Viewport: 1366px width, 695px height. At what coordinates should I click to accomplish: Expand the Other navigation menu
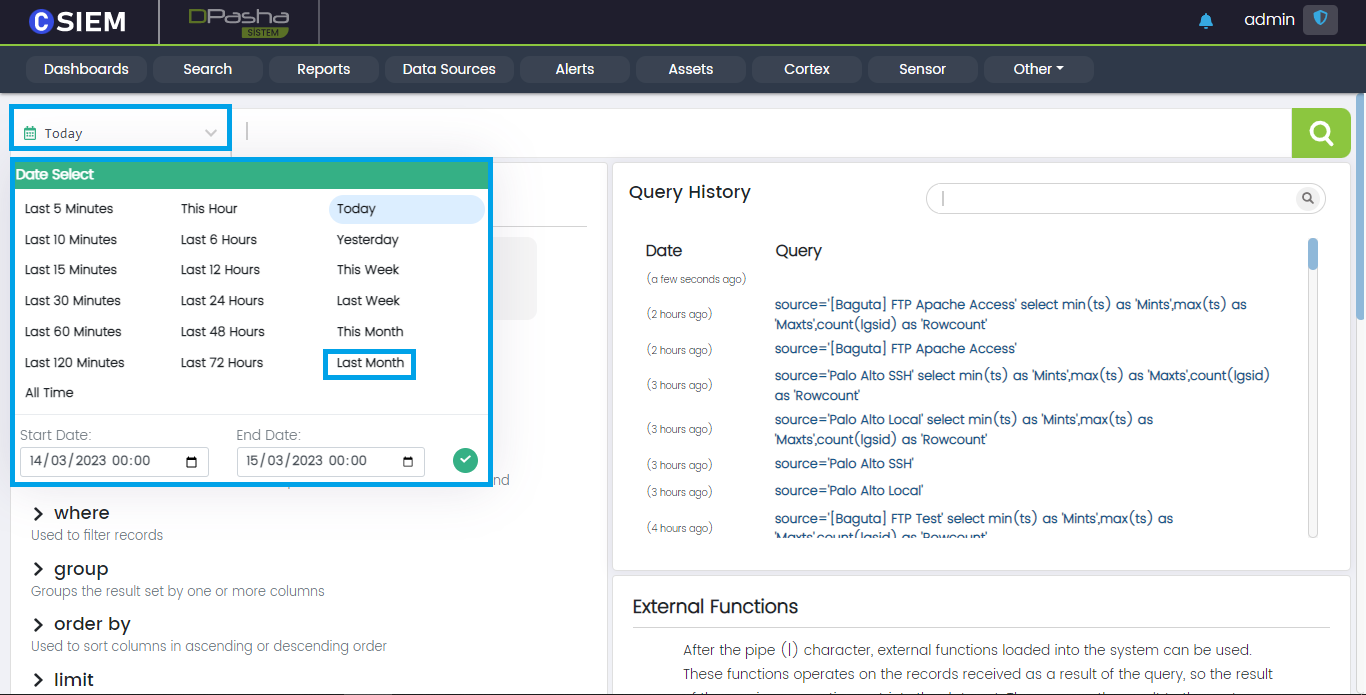tap(1038, 69)
